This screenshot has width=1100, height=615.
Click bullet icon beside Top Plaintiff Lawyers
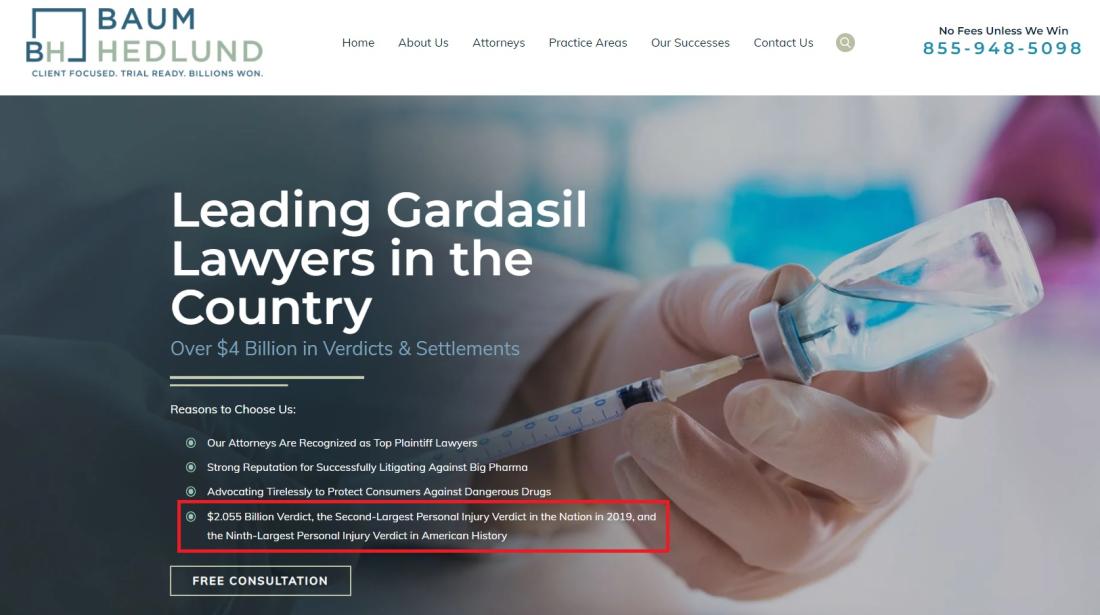pyautogui.click(x=191, y=443)
